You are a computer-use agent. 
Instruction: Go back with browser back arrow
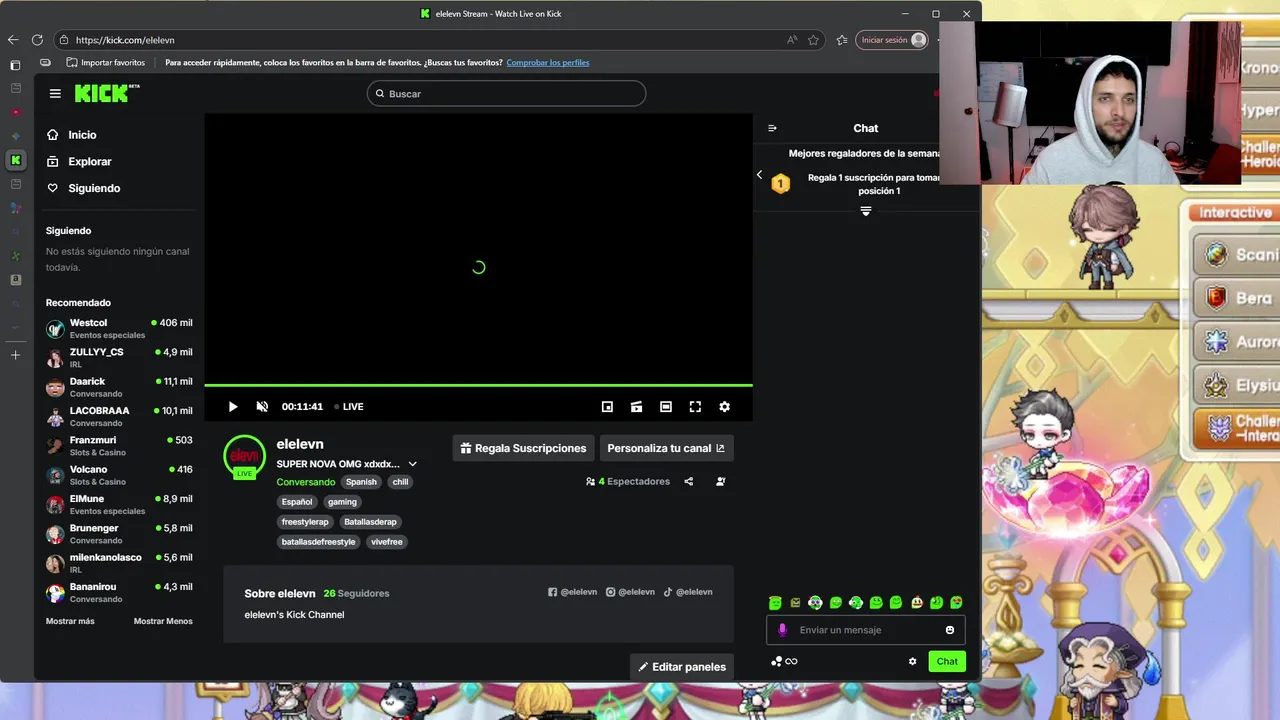(13, 40)
